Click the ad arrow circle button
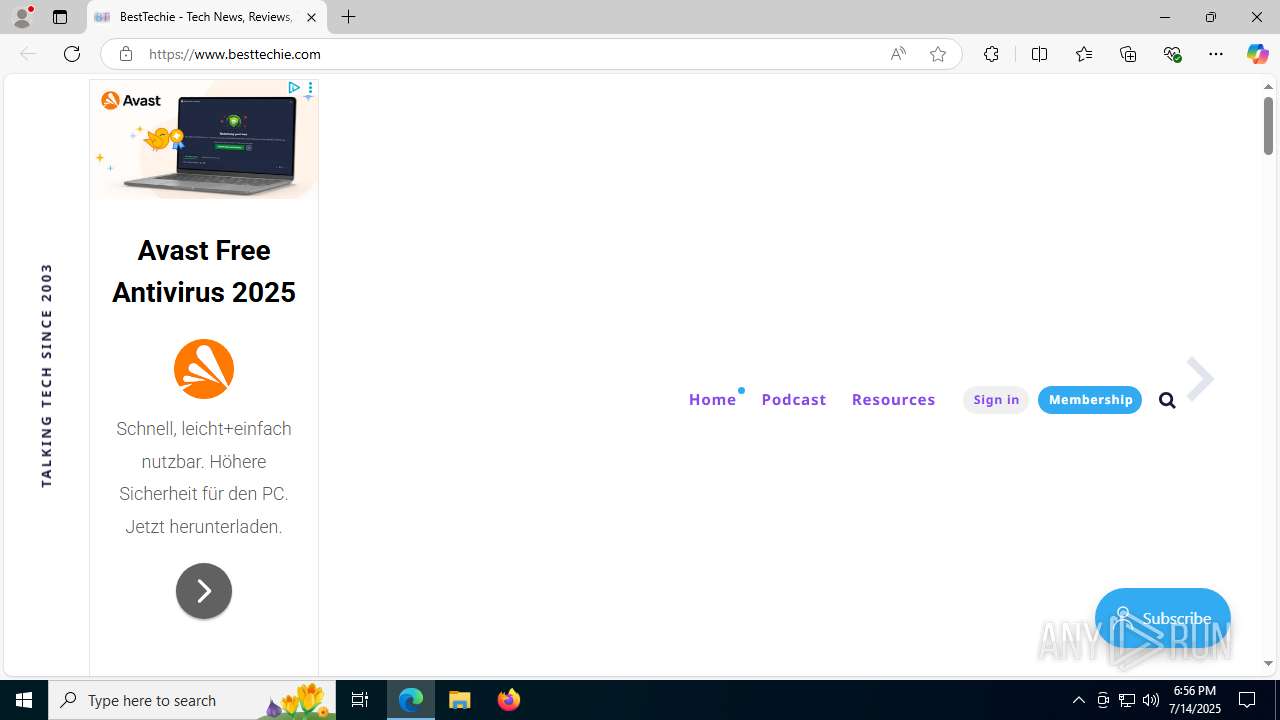This screenshot has height=720, width=1280. 204,591
